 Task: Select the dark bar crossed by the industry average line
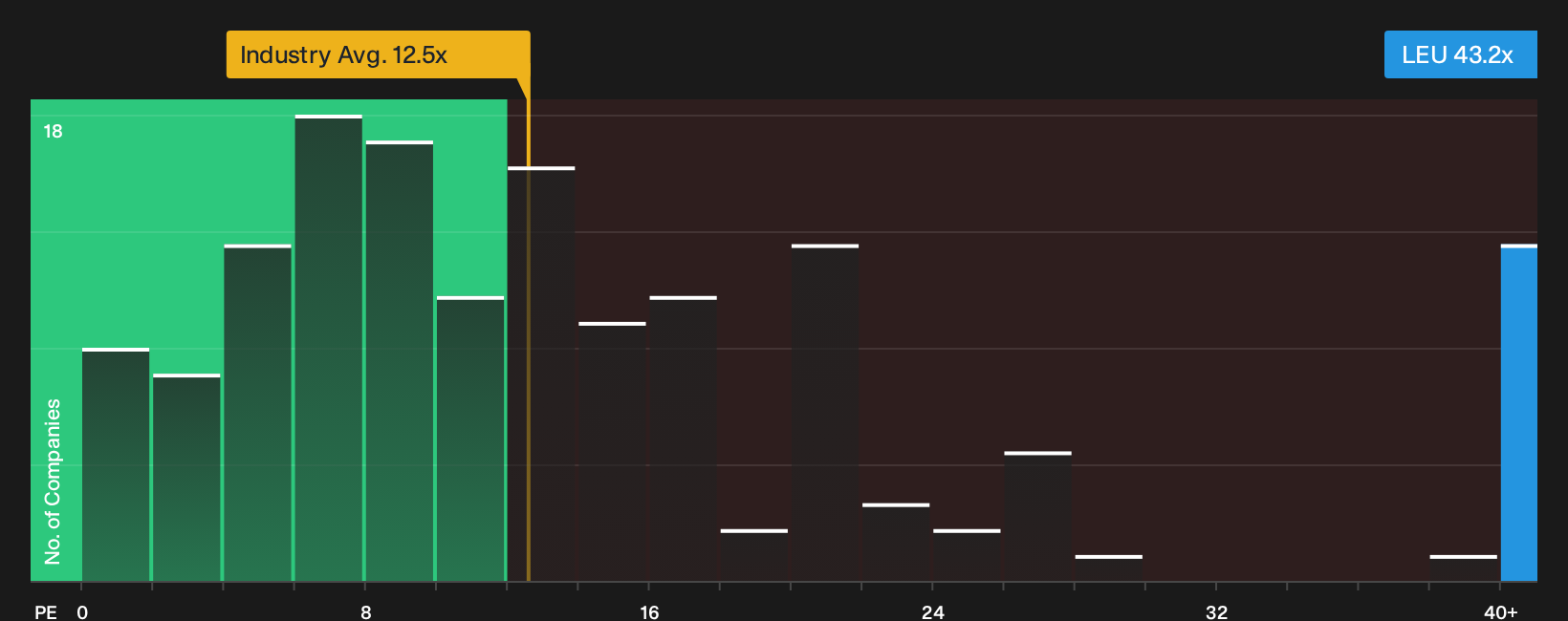pos(541,374)
